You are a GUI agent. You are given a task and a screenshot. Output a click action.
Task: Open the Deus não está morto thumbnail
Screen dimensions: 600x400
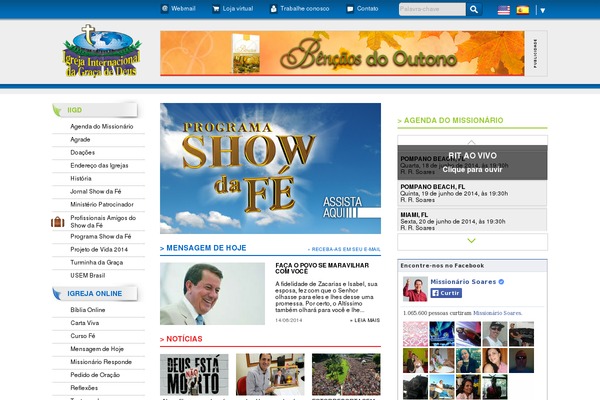(x=194, y=374)
